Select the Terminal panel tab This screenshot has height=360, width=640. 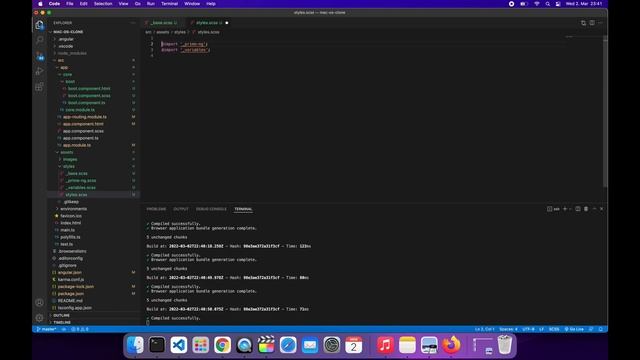tap(243, 209)
